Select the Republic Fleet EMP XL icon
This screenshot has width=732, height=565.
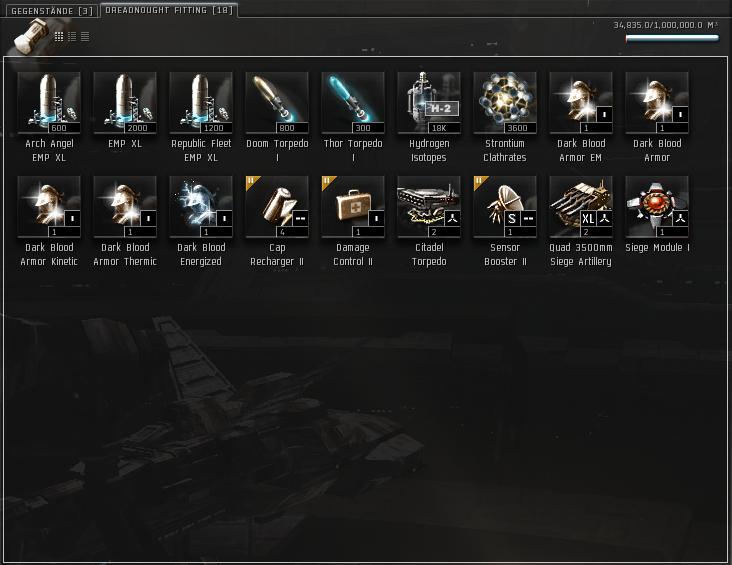(201, 103)
